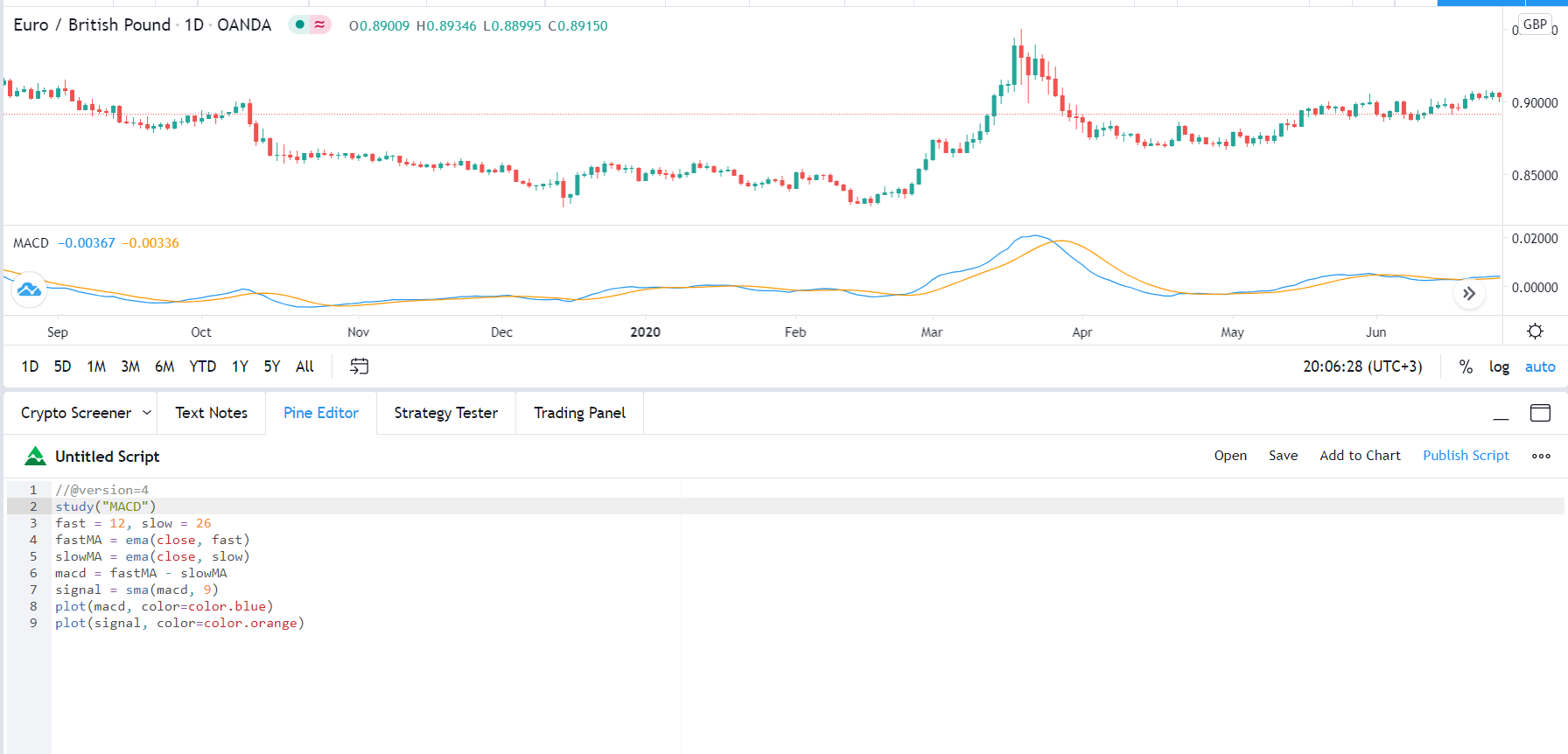This screenshot has width=1568, height=754.
Task: Set range to 6M
Action: click(x=164, y=367)
